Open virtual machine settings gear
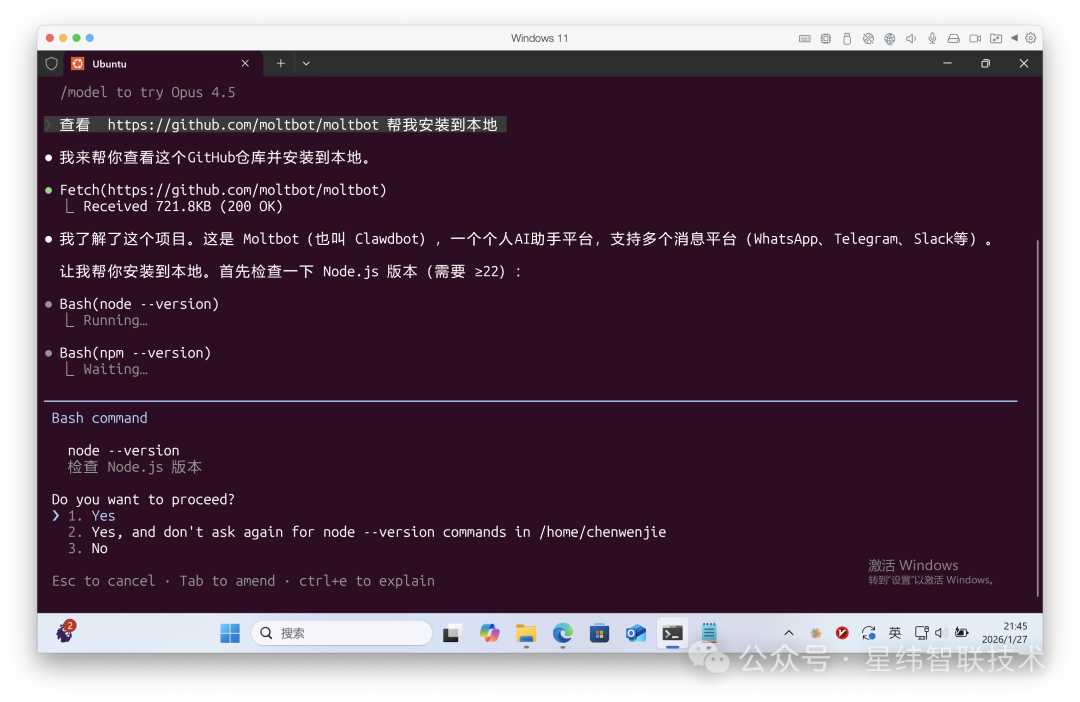 click(1031, 38)
